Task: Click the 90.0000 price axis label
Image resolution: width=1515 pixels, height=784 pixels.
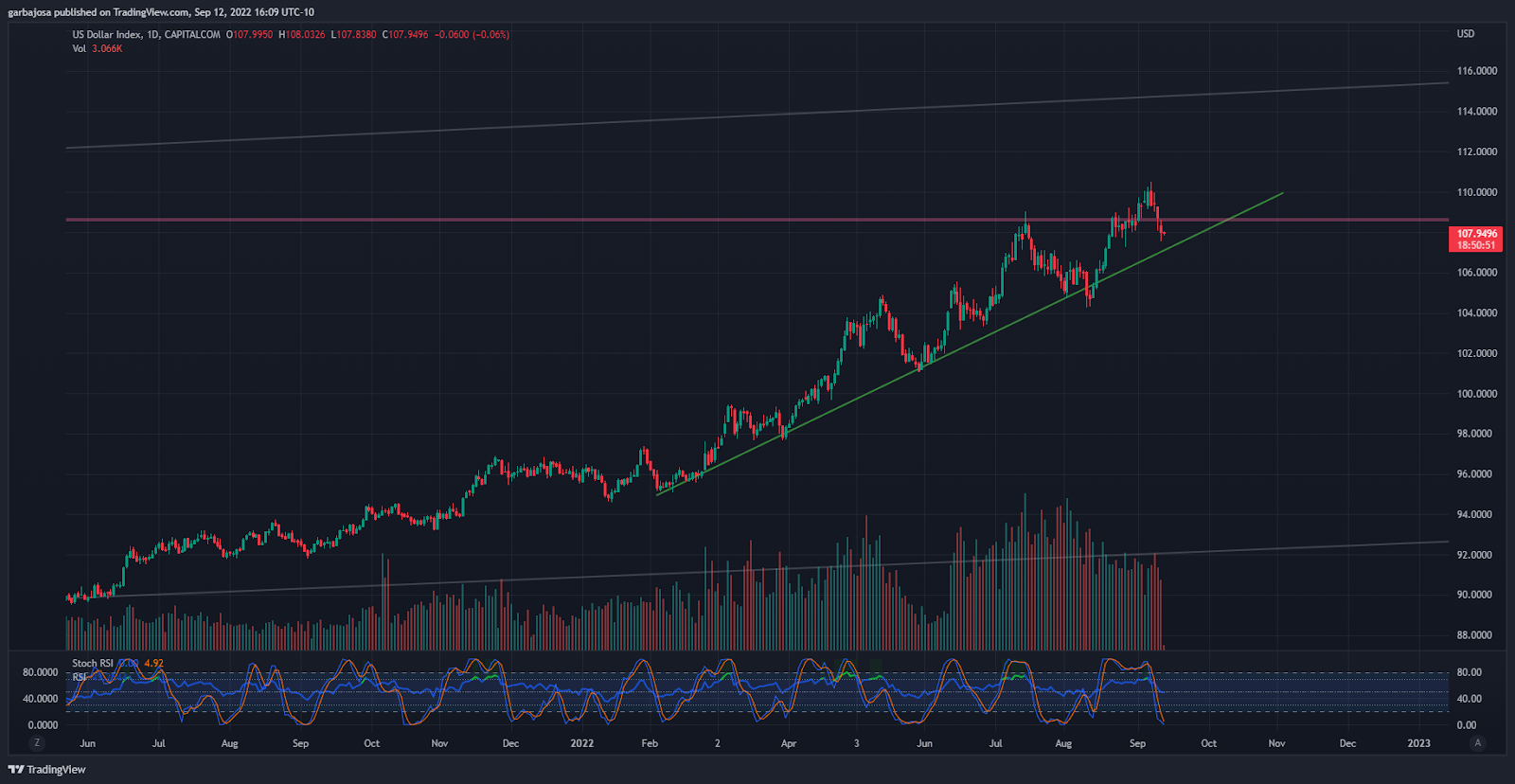Action: [1474, 595]
